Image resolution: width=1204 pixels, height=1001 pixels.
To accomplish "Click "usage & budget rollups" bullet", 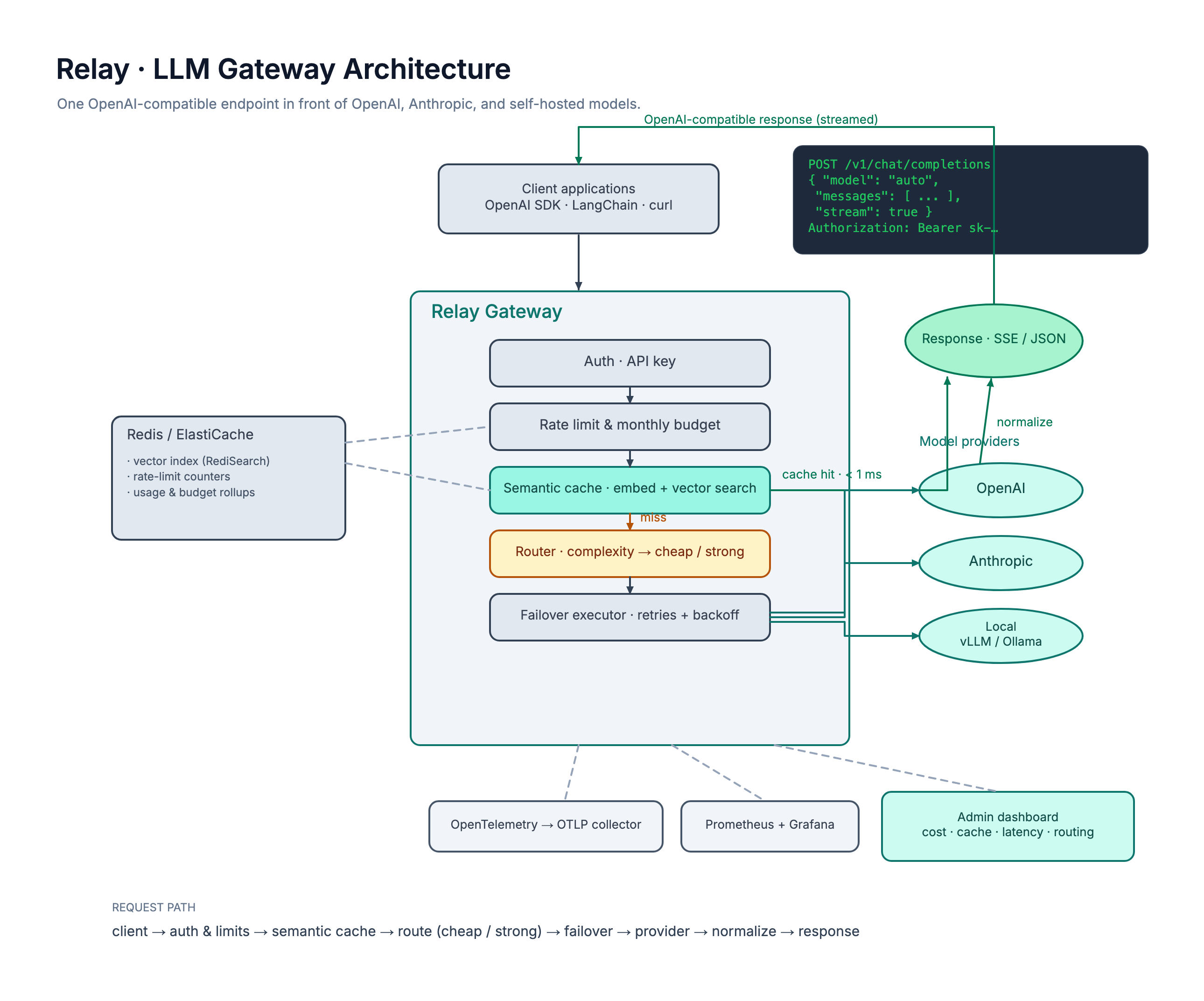I will click(x=191, y=492).
